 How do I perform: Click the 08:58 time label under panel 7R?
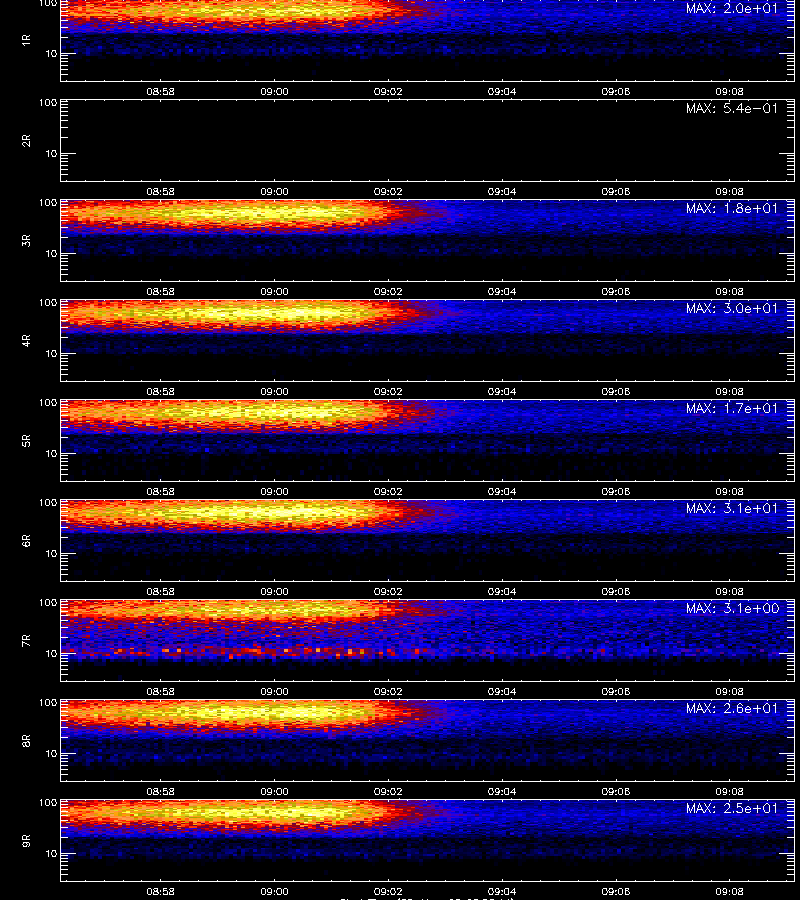pos(161,692)
